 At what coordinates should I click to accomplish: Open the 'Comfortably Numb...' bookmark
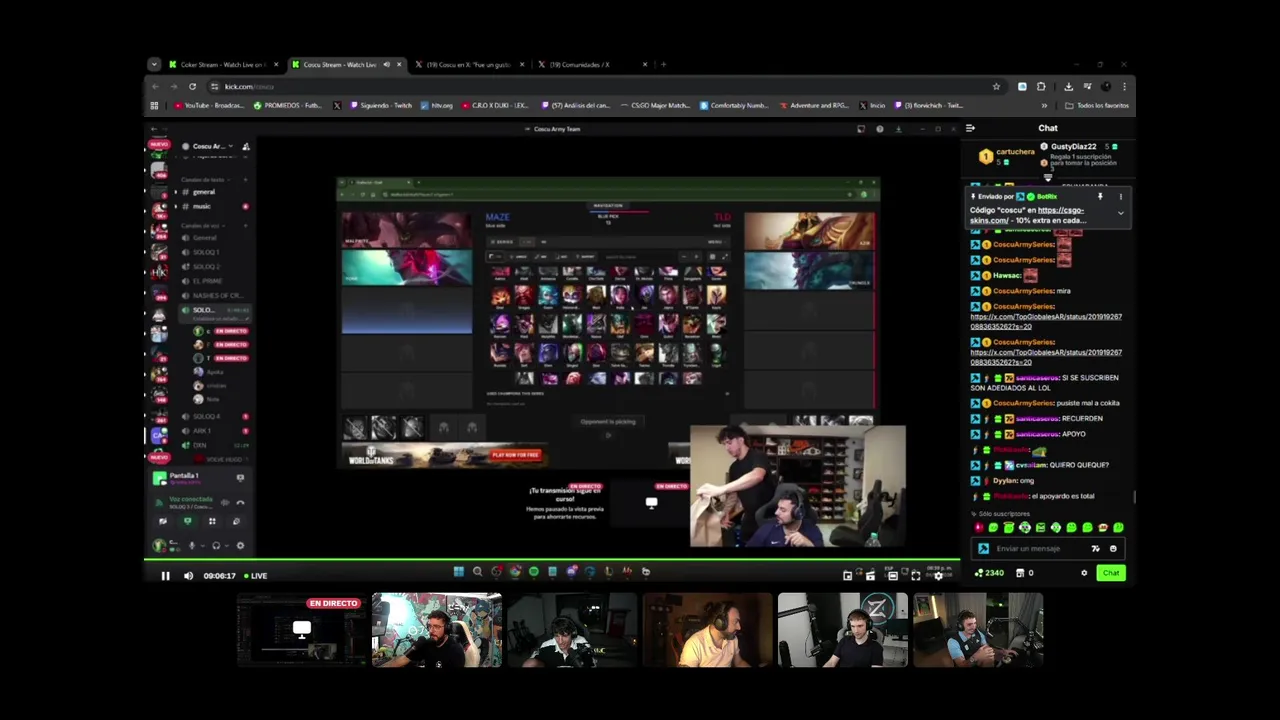click(734, 105)
